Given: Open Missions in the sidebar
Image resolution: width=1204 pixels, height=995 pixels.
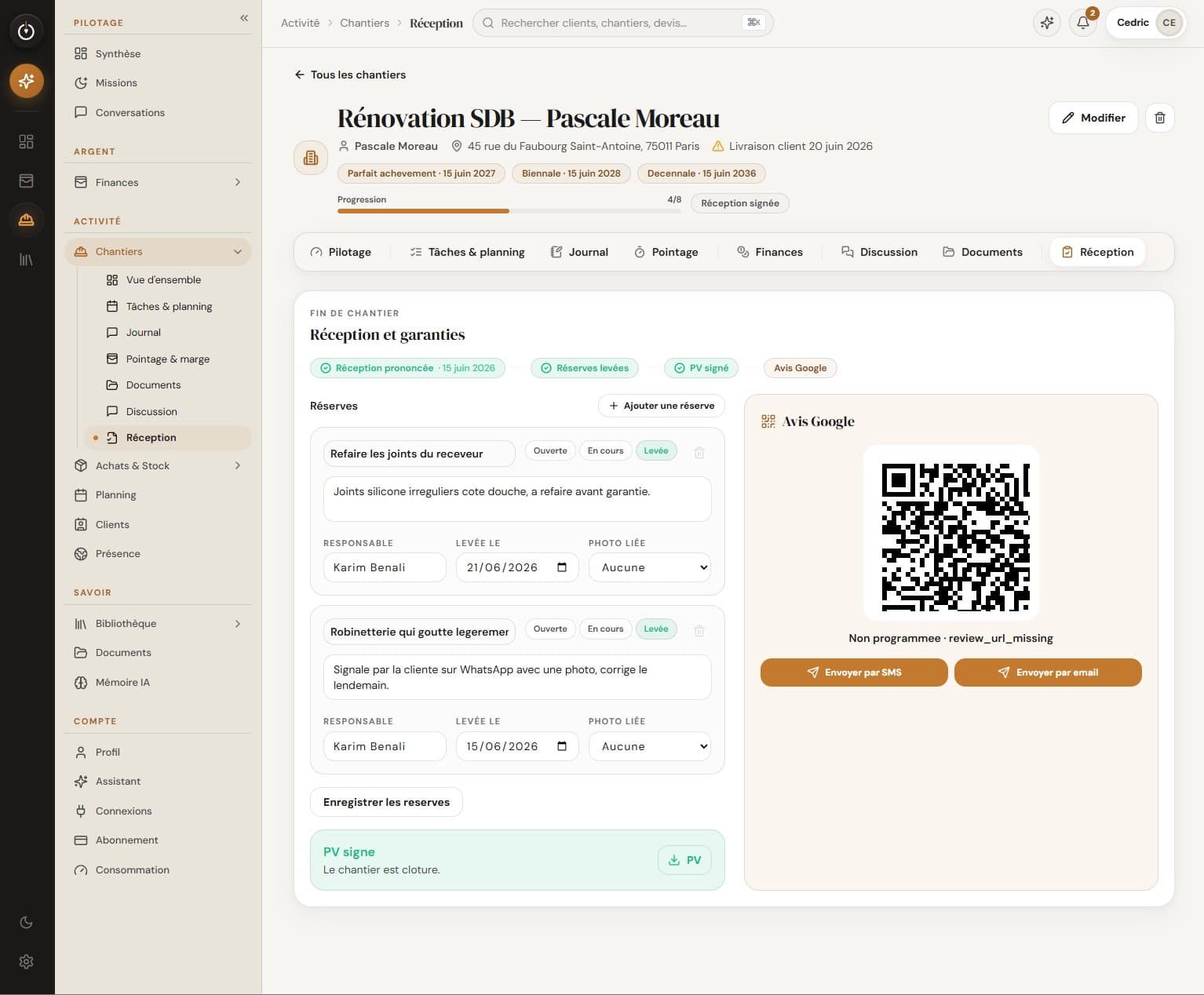Looking at the screenshot, I should pos(158,83).
